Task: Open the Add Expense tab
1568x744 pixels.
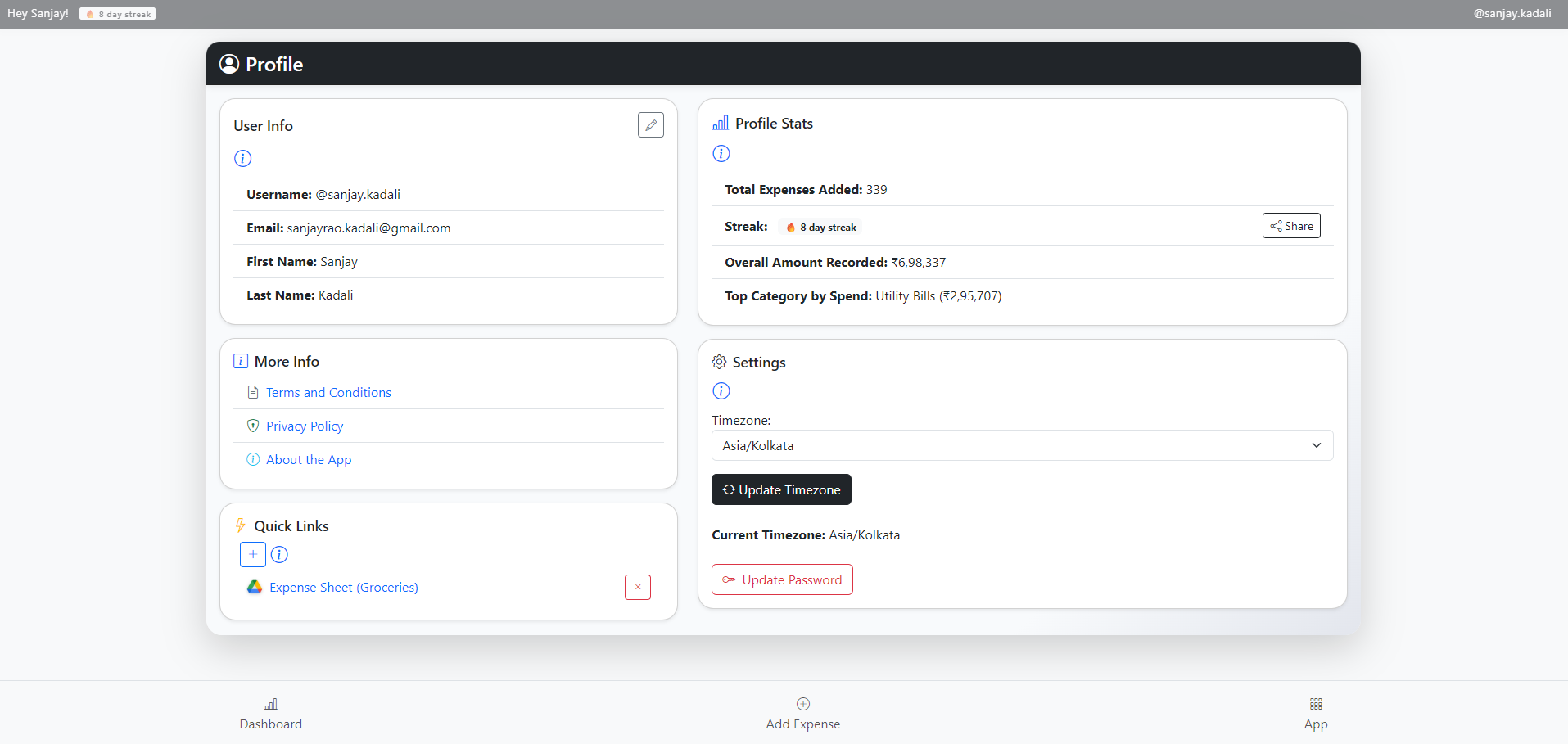Action: [x=802, y=715]
